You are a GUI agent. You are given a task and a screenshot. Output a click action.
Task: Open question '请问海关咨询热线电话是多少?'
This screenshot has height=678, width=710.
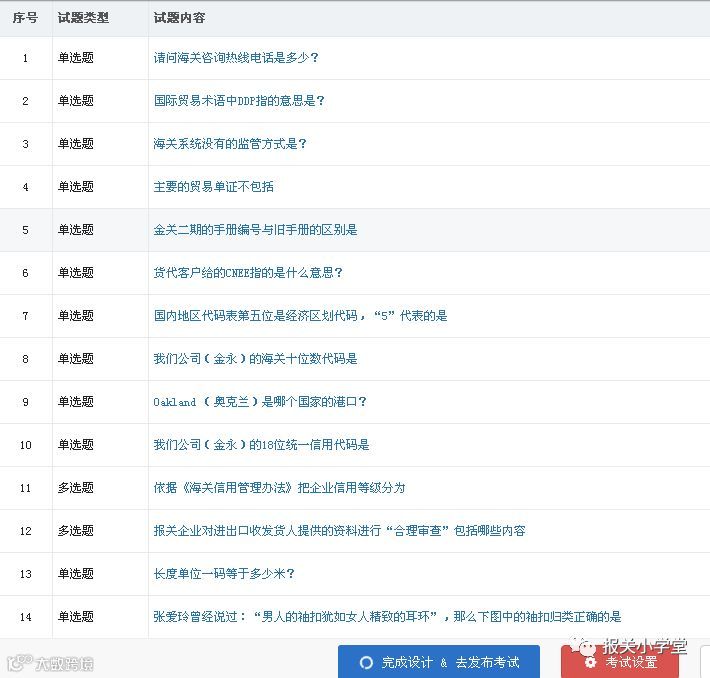point(236,58)
